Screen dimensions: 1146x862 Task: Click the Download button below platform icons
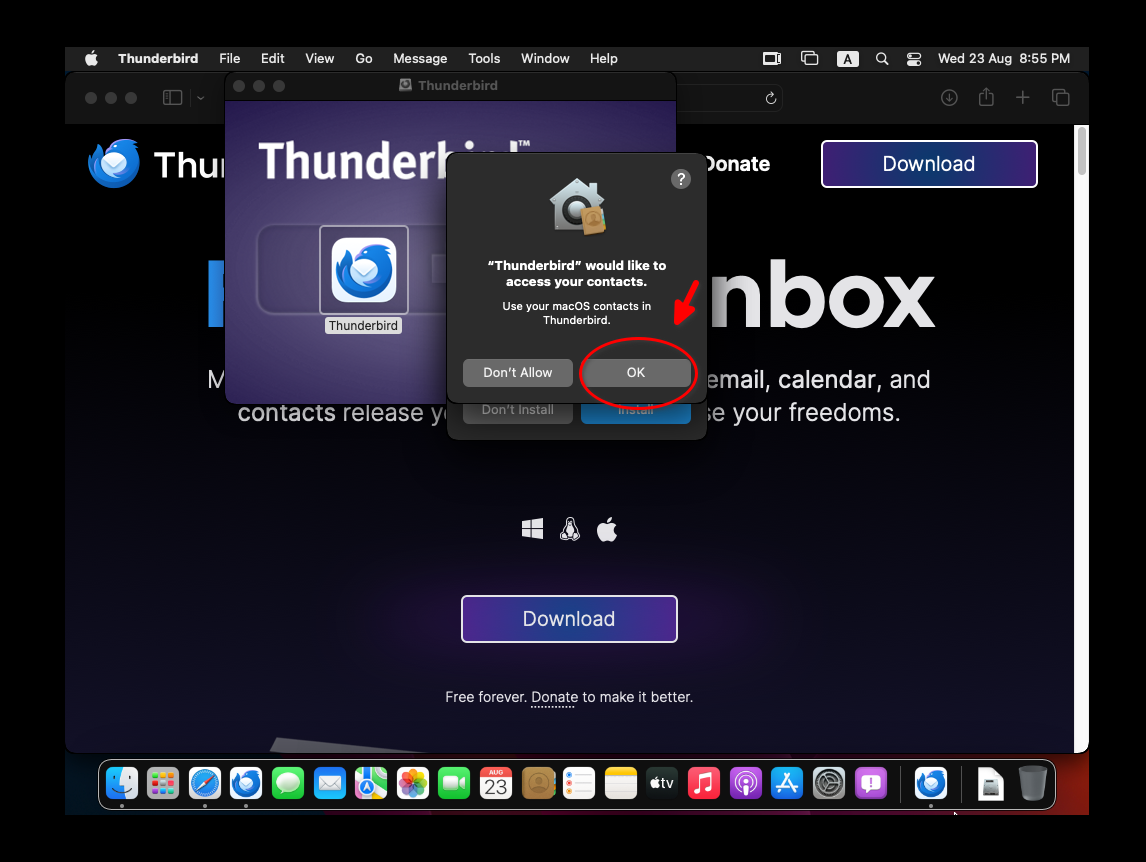pos(569,619)
